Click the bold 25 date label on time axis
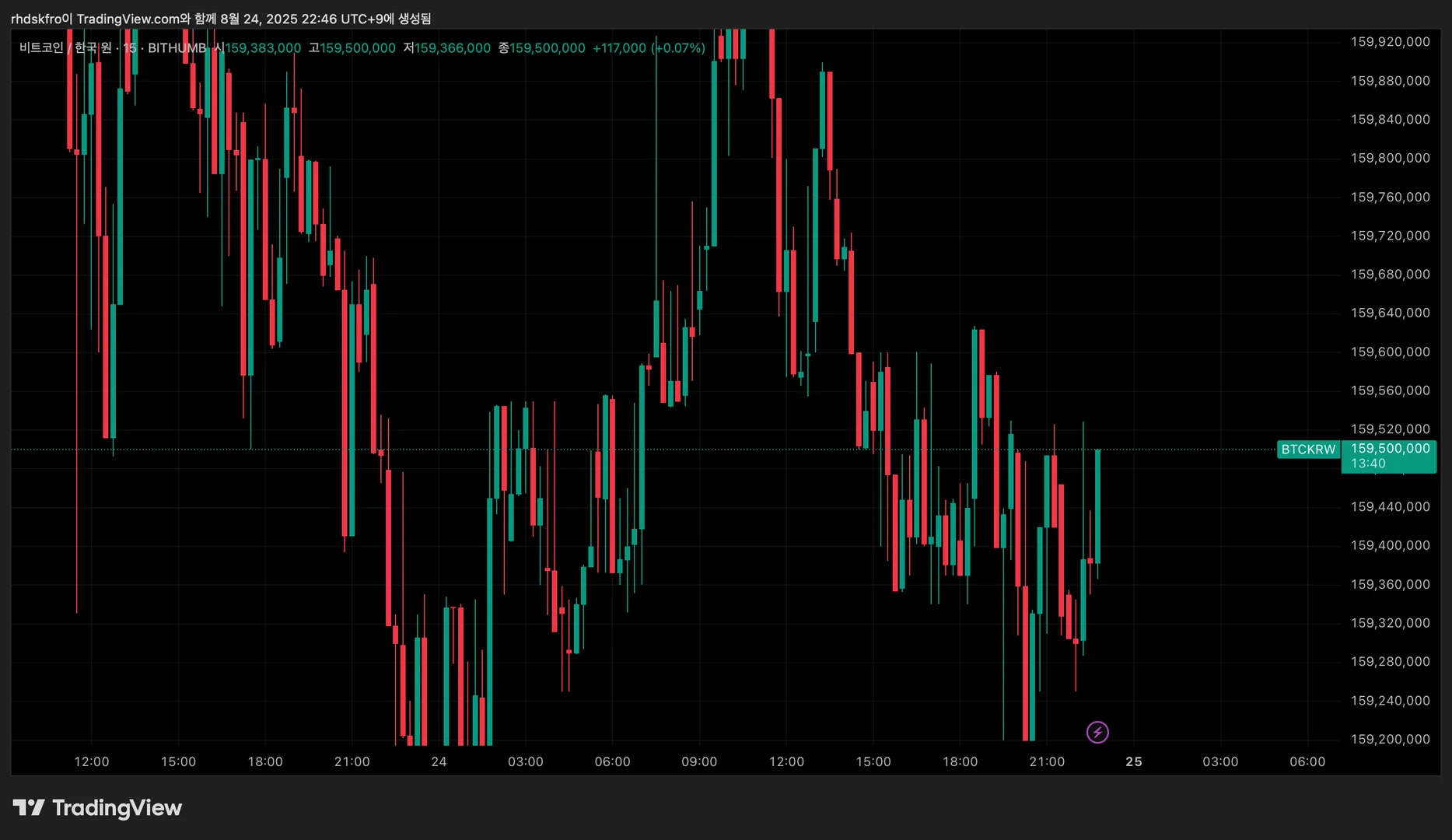This screenshot has width=1452, height=840. (1134, 761)
